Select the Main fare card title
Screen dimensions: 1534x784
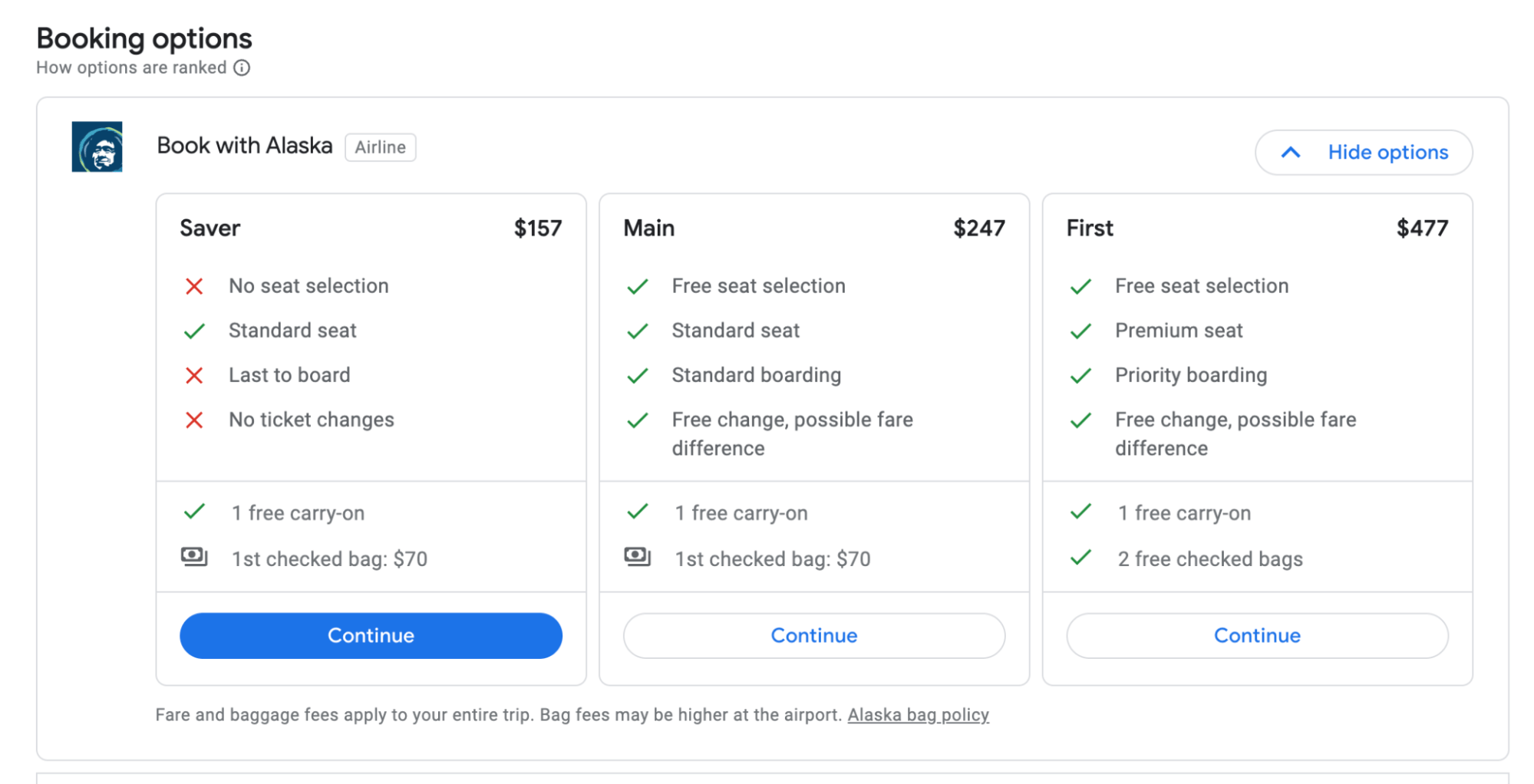tap(648, 228)
